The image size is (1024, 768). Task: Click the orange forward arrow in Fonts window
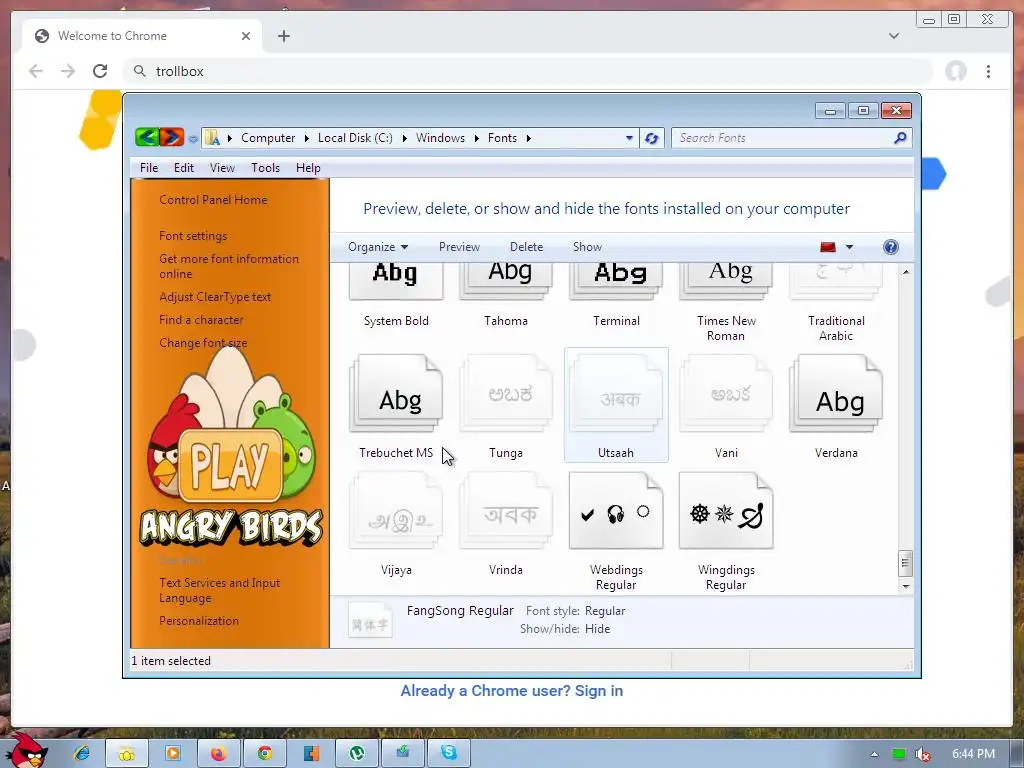click(x=172, y=137)
